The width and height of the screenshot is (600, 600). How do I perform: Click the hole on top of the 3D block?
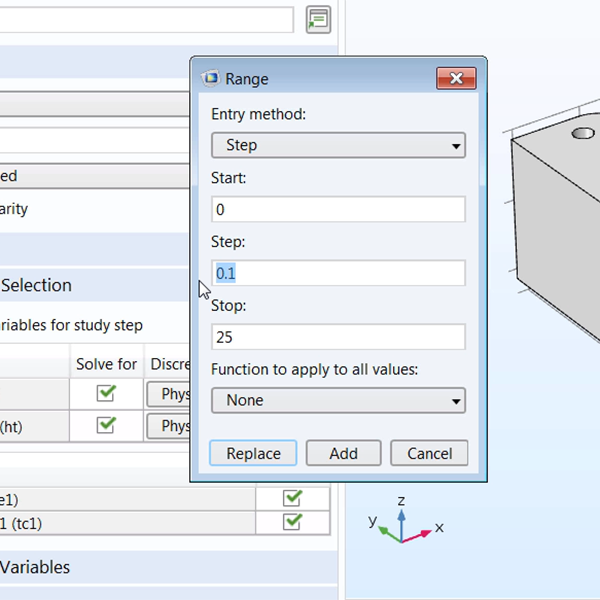[x=582, y=133]
